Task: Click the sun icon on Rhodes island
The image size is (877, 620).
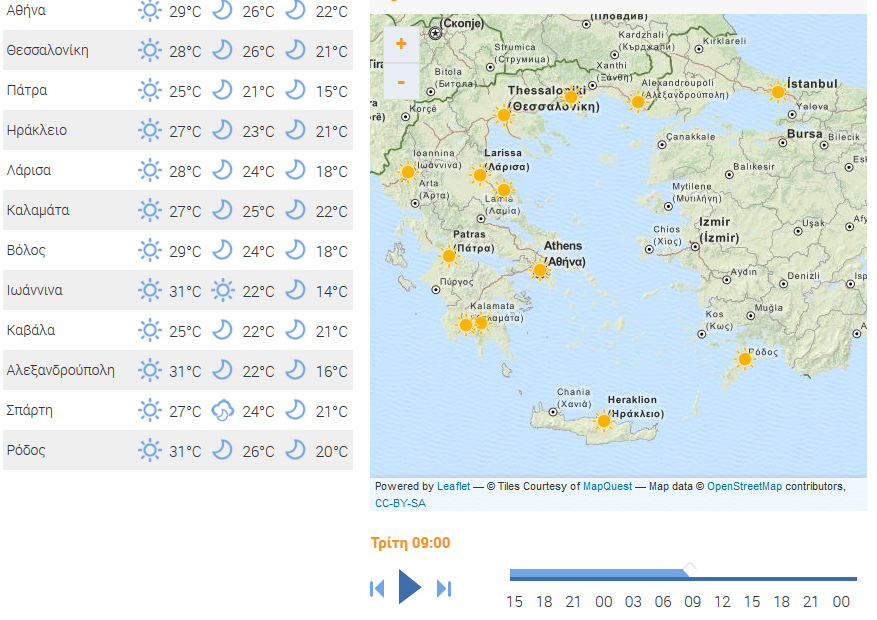Action: [x=744, y=359]
